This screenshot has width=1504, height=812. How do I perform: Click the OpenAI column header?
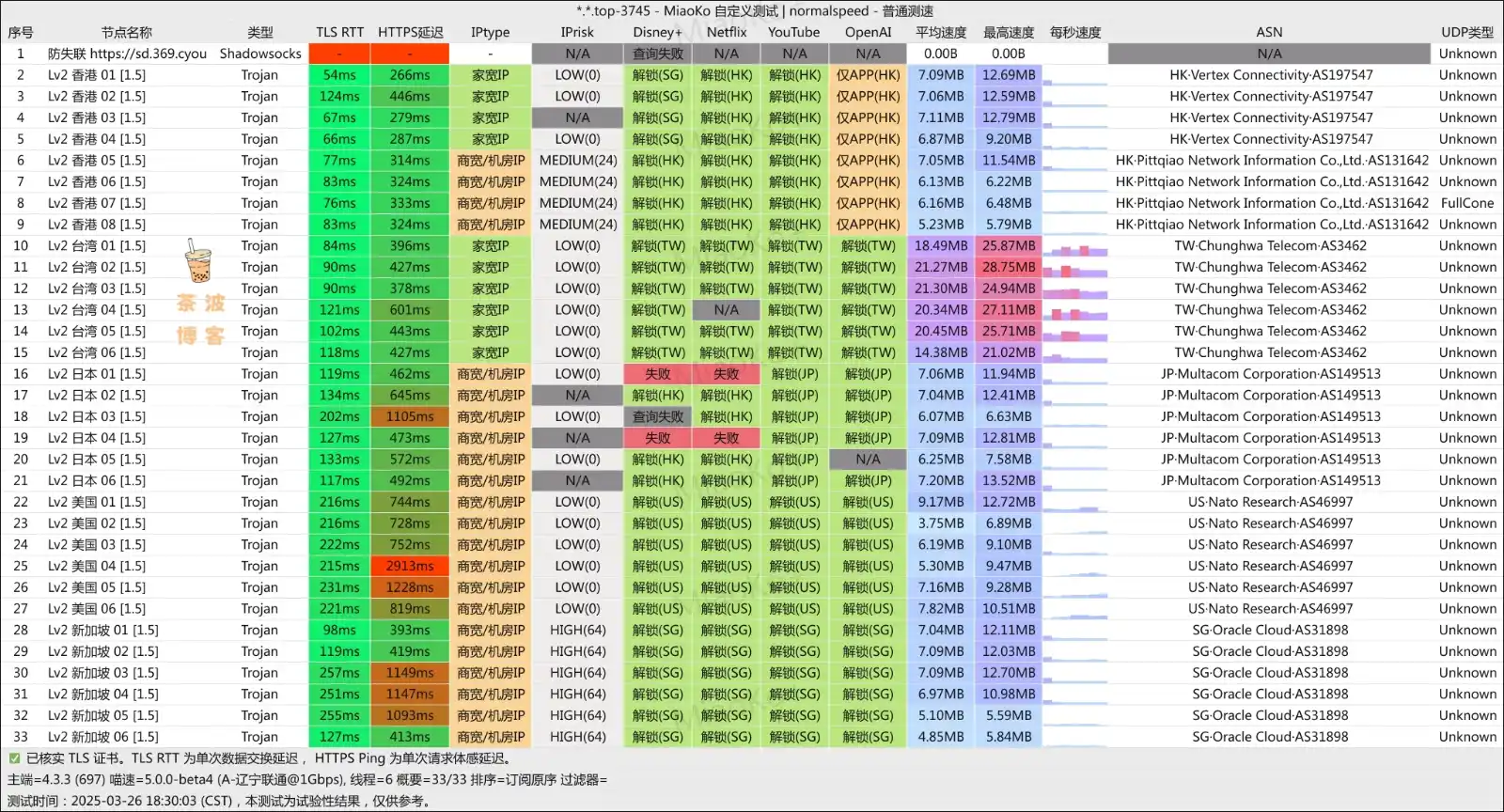(868, 32)
